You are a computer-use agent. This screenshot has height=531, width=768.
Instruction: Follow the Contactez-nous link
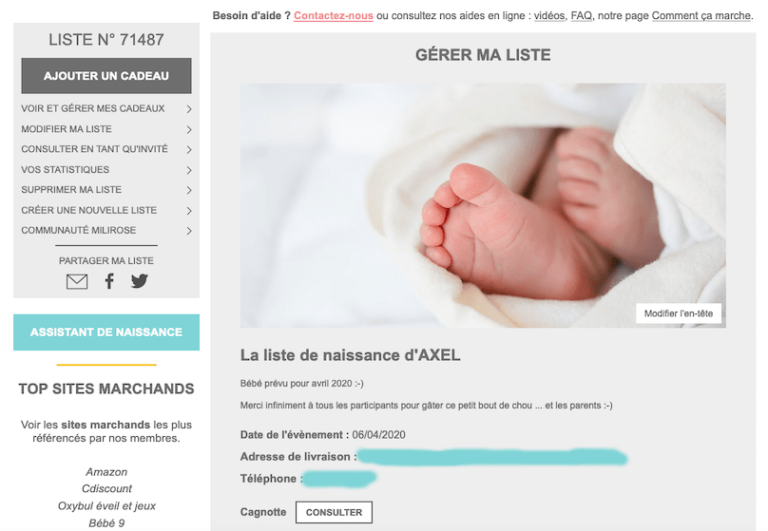coord(334,16)
